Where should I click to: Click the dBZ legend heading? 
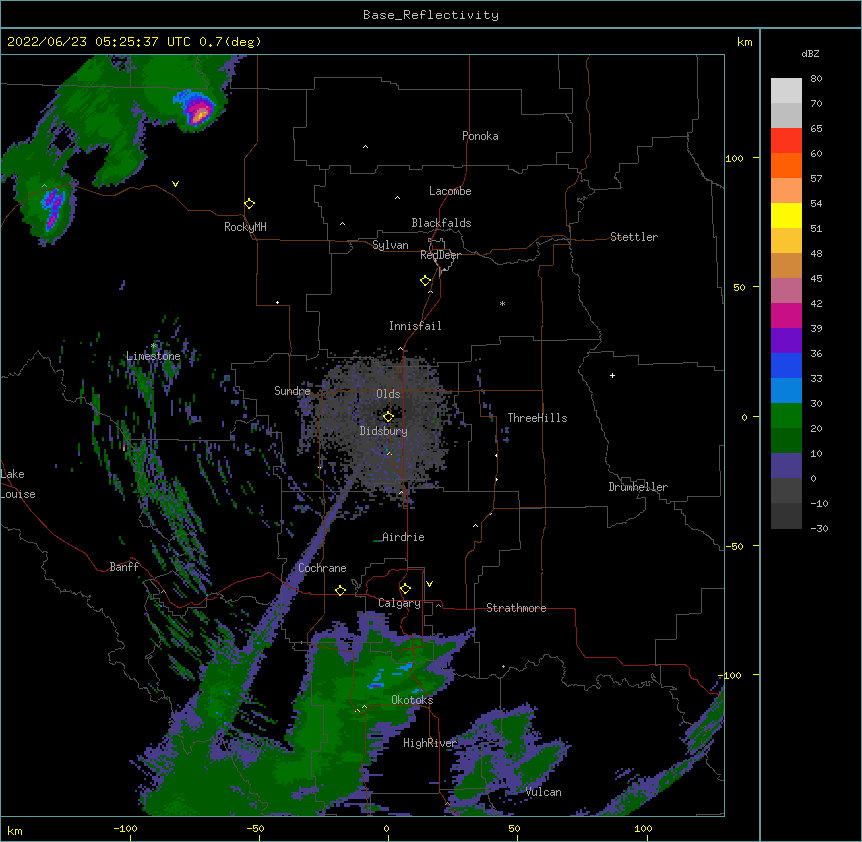point(810,54)
